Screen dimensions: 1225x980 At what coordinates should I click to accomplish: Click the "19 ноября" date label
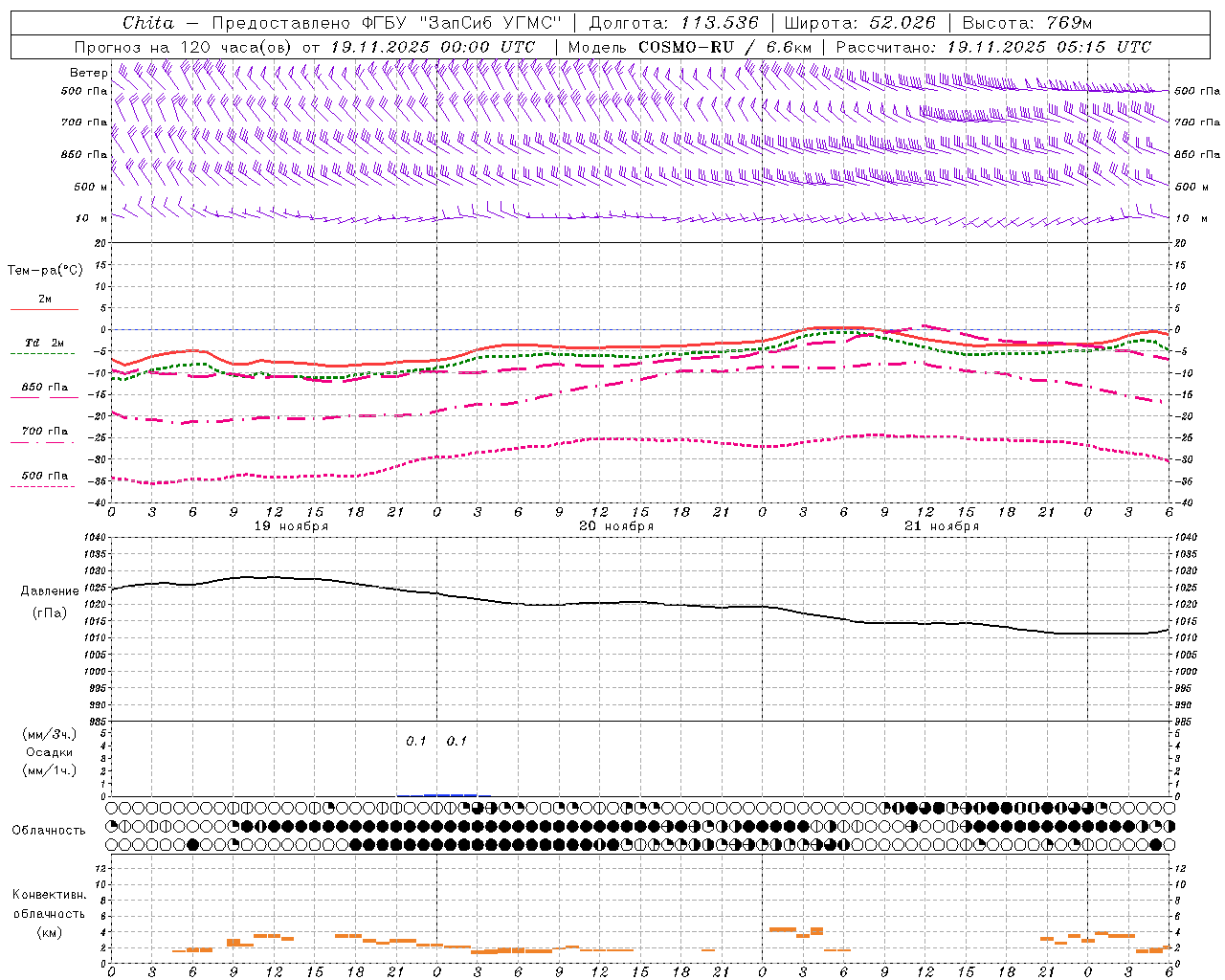291,525
